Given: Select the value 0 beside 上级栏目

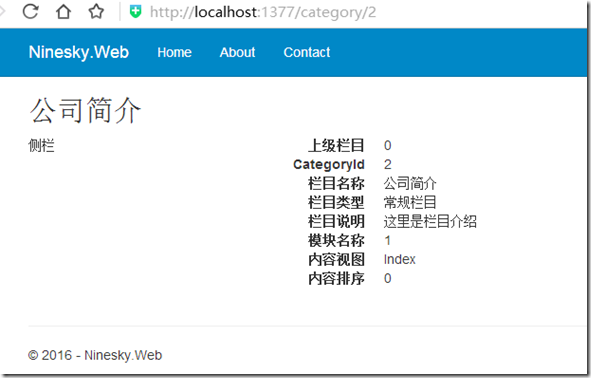Looking at the screenshot, I should 387,145.
